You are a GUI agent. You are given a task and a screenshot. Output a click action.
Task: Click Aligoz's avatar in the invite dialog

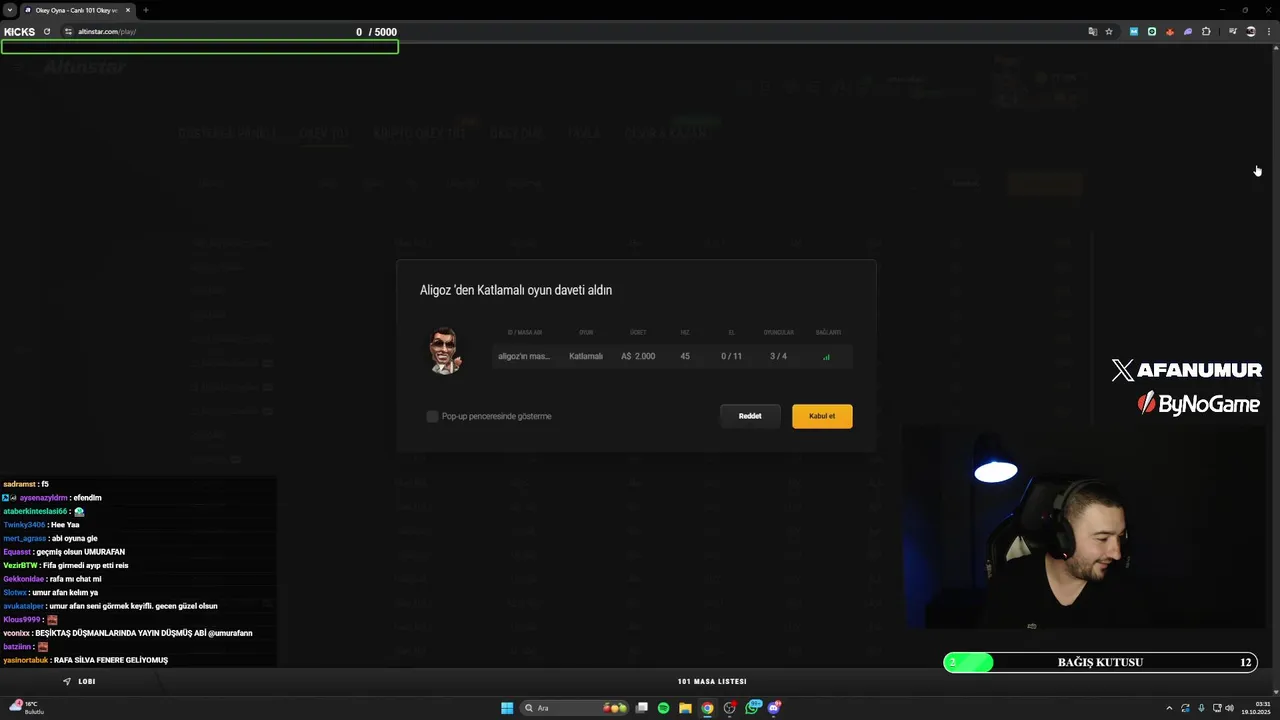pyautogui.click(x=445, y=351)
